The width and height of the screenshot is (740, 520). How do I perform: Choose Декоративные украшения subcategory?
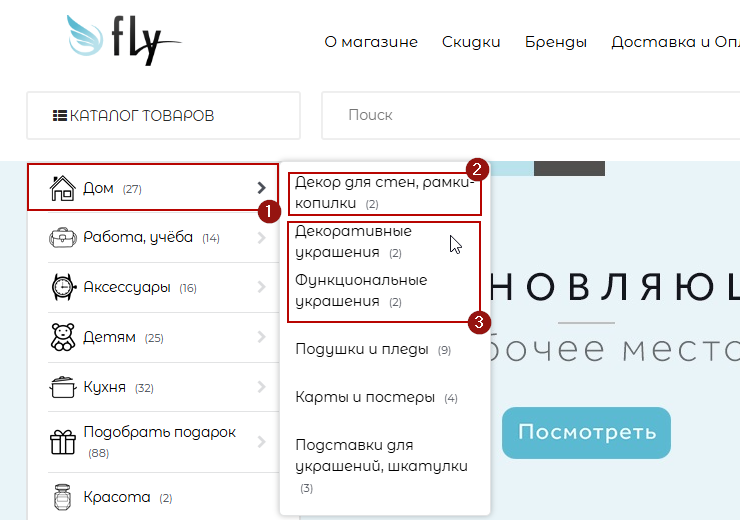(x=353, y=241)
